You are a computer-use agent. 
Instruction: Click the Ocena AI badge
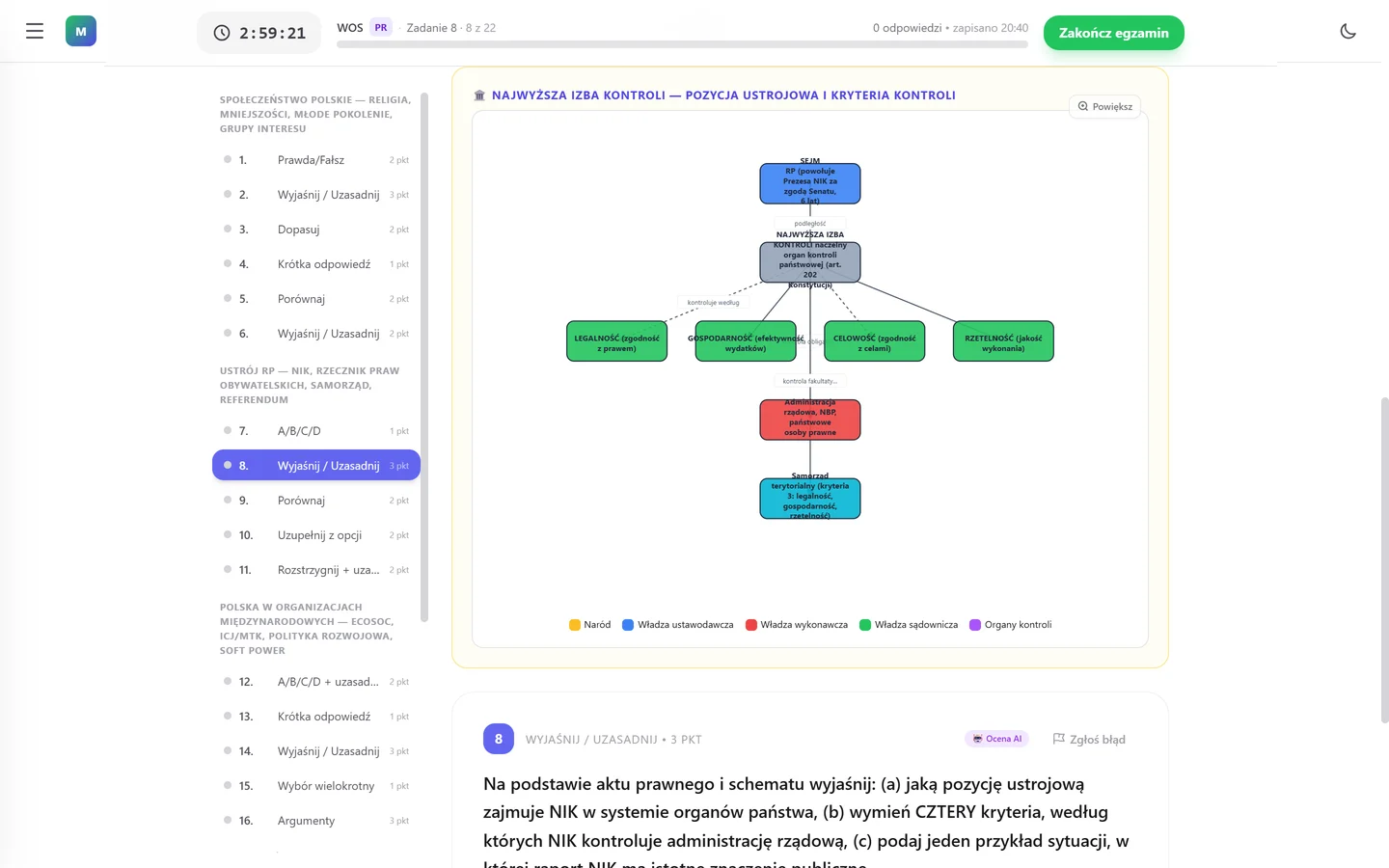click(997, 739)
